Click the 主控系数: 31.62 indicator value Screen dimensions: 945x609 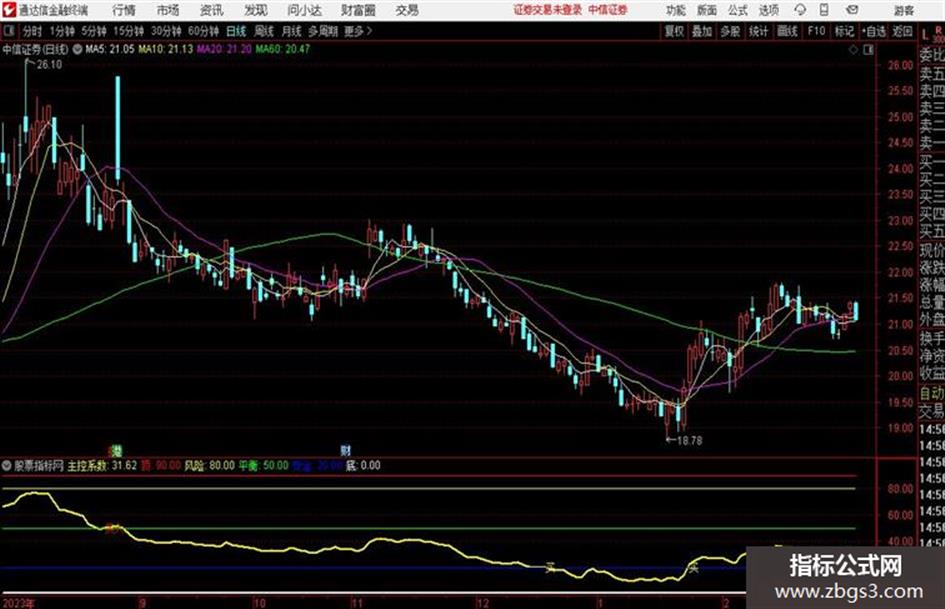click(102, 465)
